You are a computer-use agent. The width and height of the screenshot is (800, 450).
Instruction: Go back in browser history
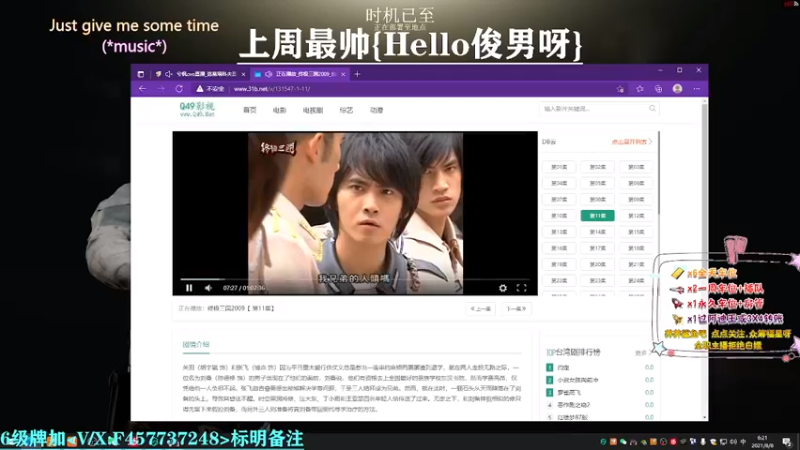(142, 89)
